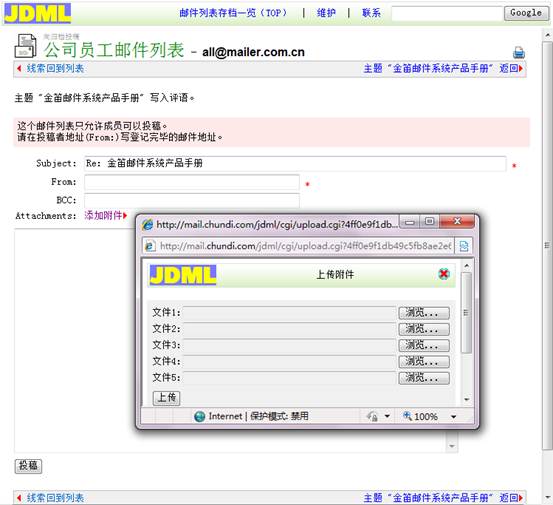
Task: Click the From address input field
Action: coord(192,182)
